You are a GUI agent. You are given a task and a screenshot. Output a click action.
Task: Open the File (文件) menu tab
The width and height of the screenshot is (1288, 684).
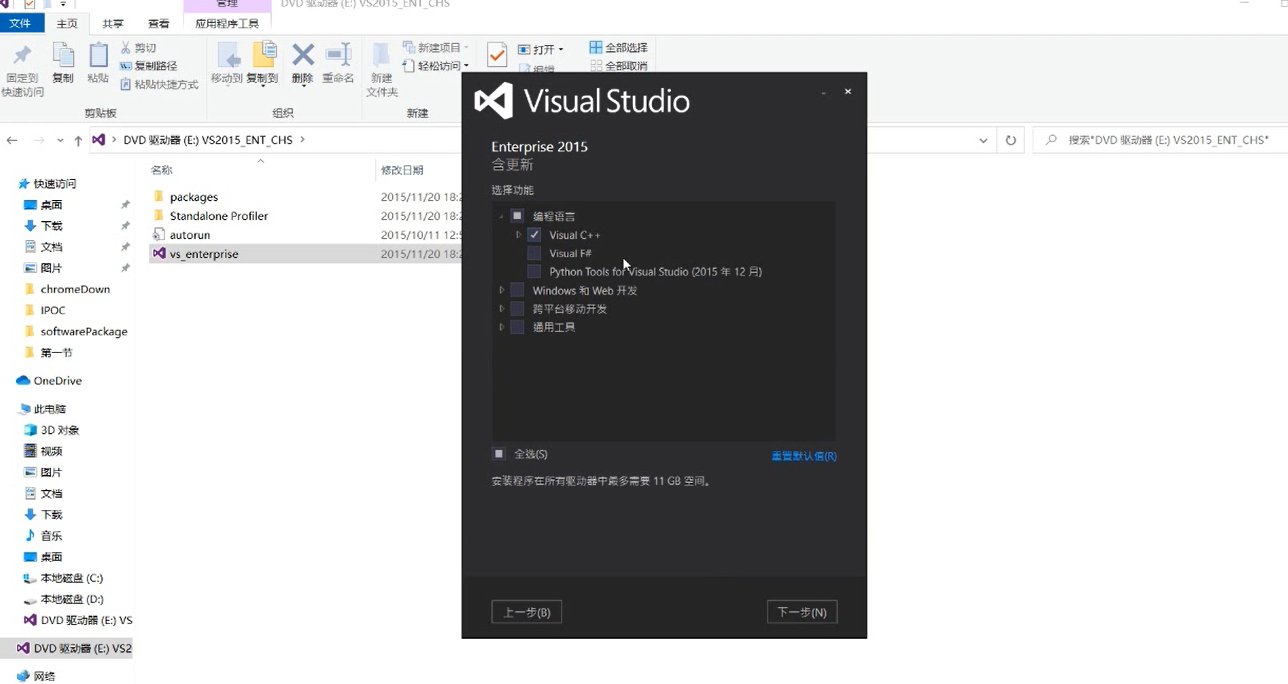point(20,23)
